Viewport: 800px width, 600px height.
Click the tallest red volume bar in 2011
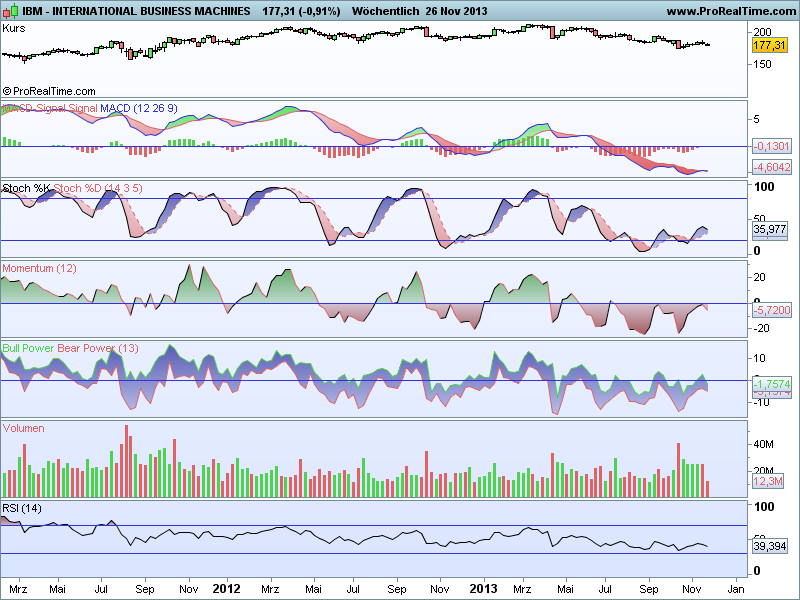(127, 461)
